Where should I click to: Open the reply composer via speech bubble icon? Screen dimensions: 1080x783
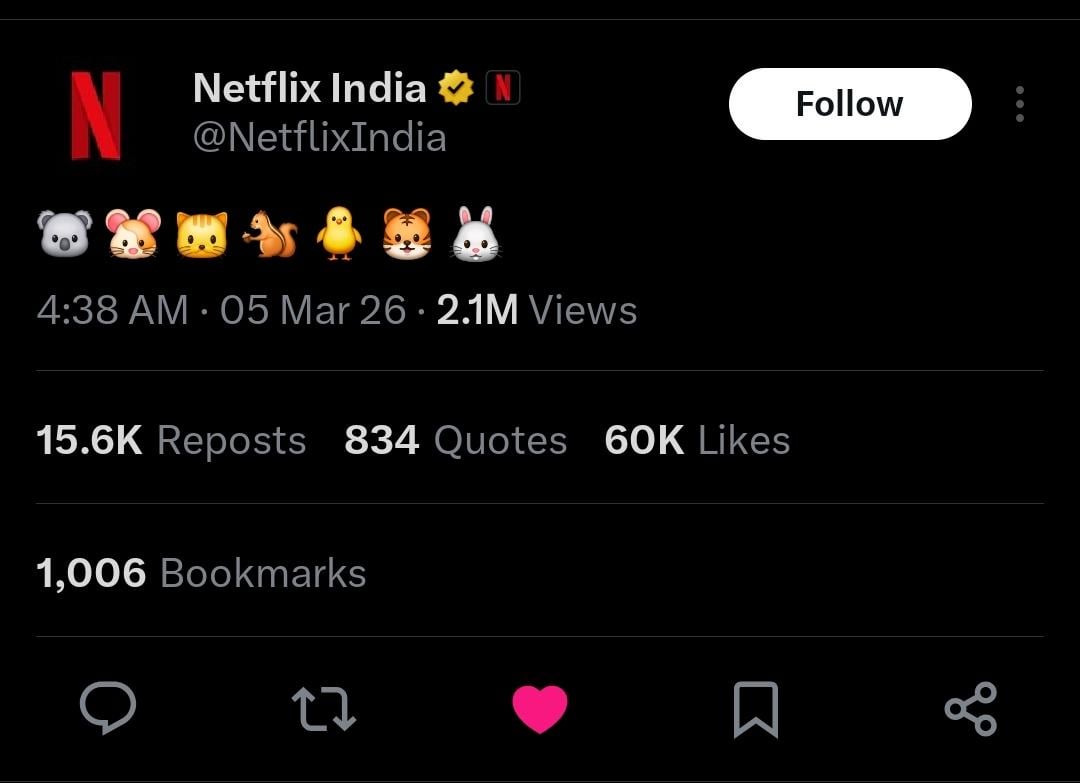108,708
